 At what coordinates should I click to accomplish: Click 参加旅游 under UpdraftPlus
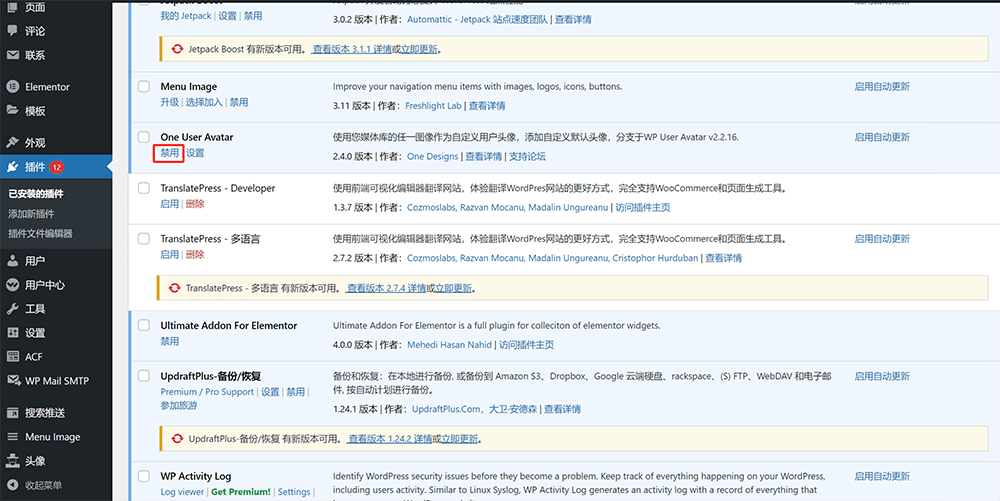[179, 405]
